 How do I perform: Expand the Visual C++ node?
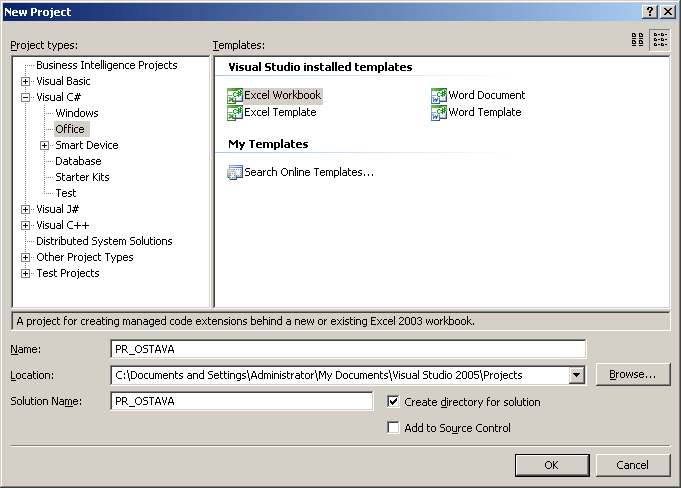(26, 225)
